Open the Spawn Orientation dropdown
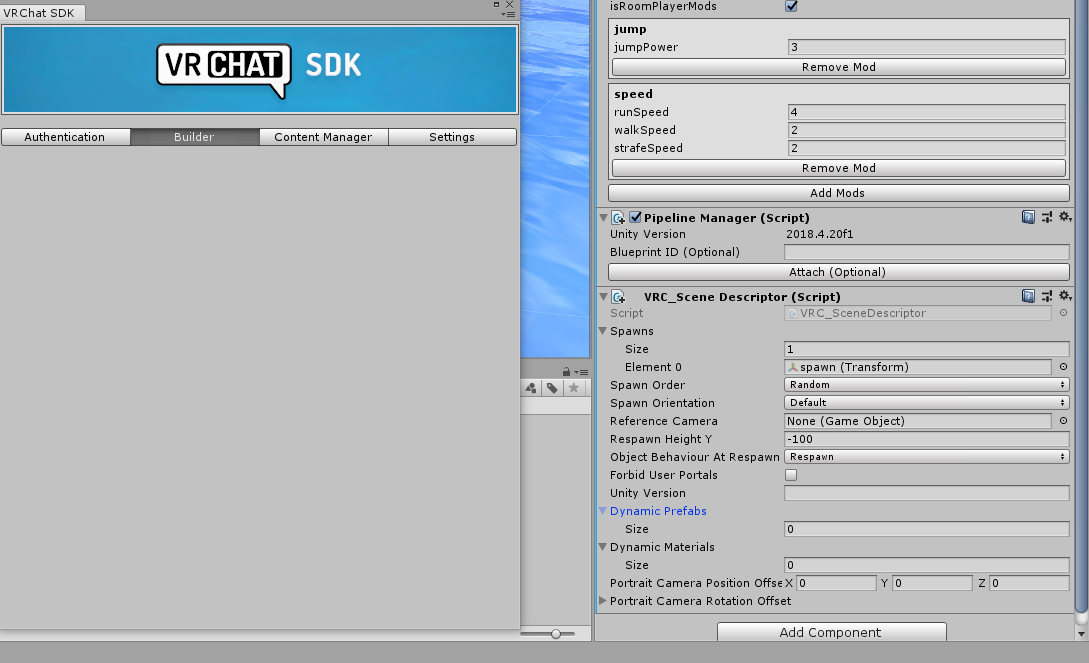The image size is (1089, 663). point(926,403)
